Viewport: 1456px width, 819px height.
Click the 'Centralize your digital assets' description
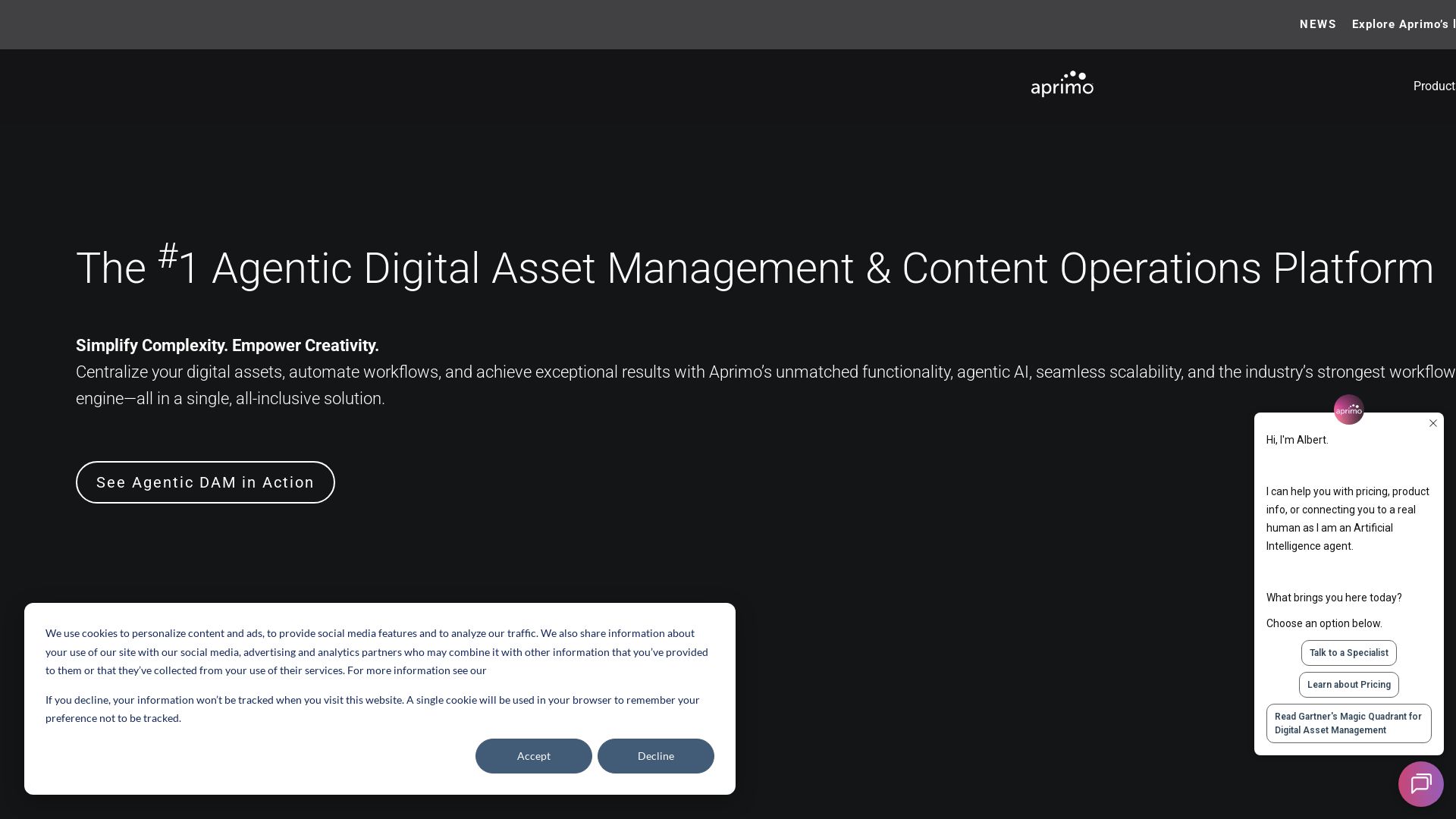coord(766,385)
